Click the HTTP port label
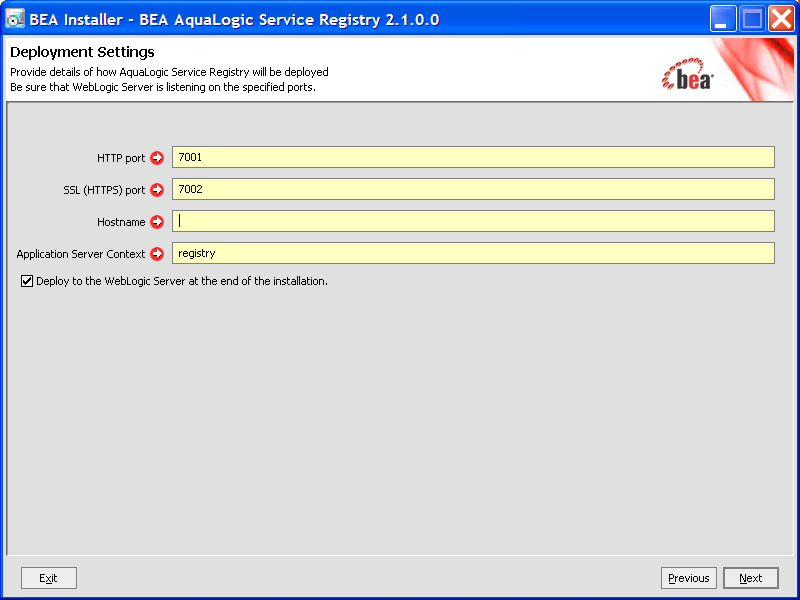800x600 pixels. click(x=121, y=158)
